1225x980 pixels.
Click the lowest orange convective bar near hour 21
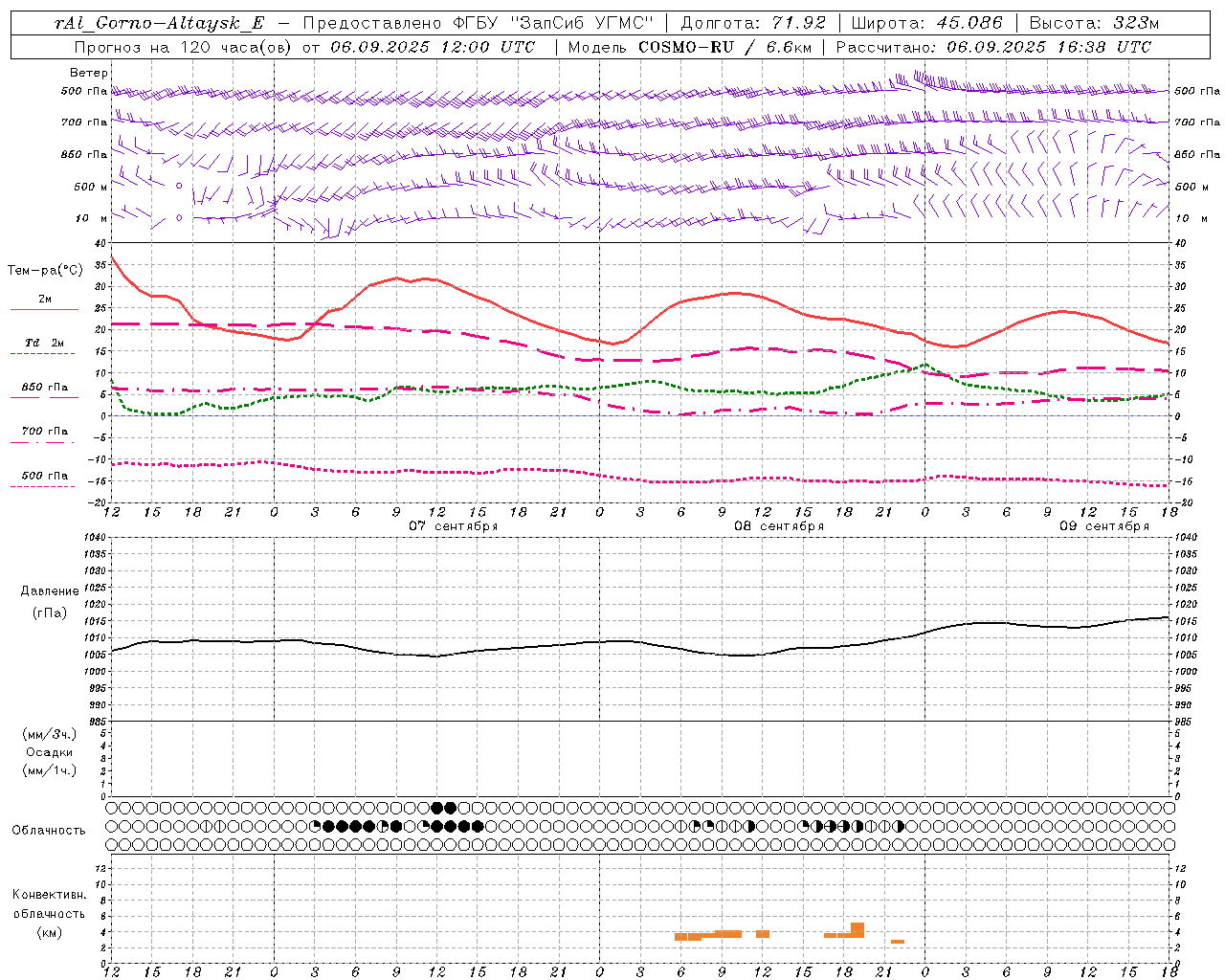(898, 942)
